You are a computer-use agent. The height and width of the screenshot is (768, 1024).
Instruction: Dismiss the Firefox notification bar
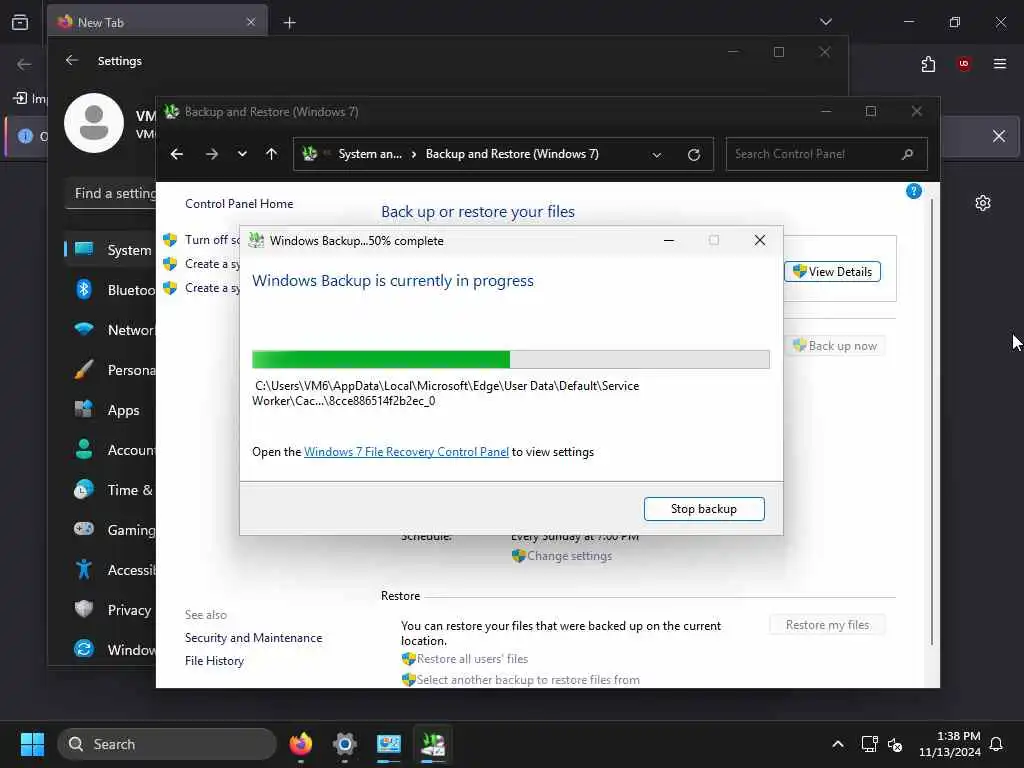(999, 136)
